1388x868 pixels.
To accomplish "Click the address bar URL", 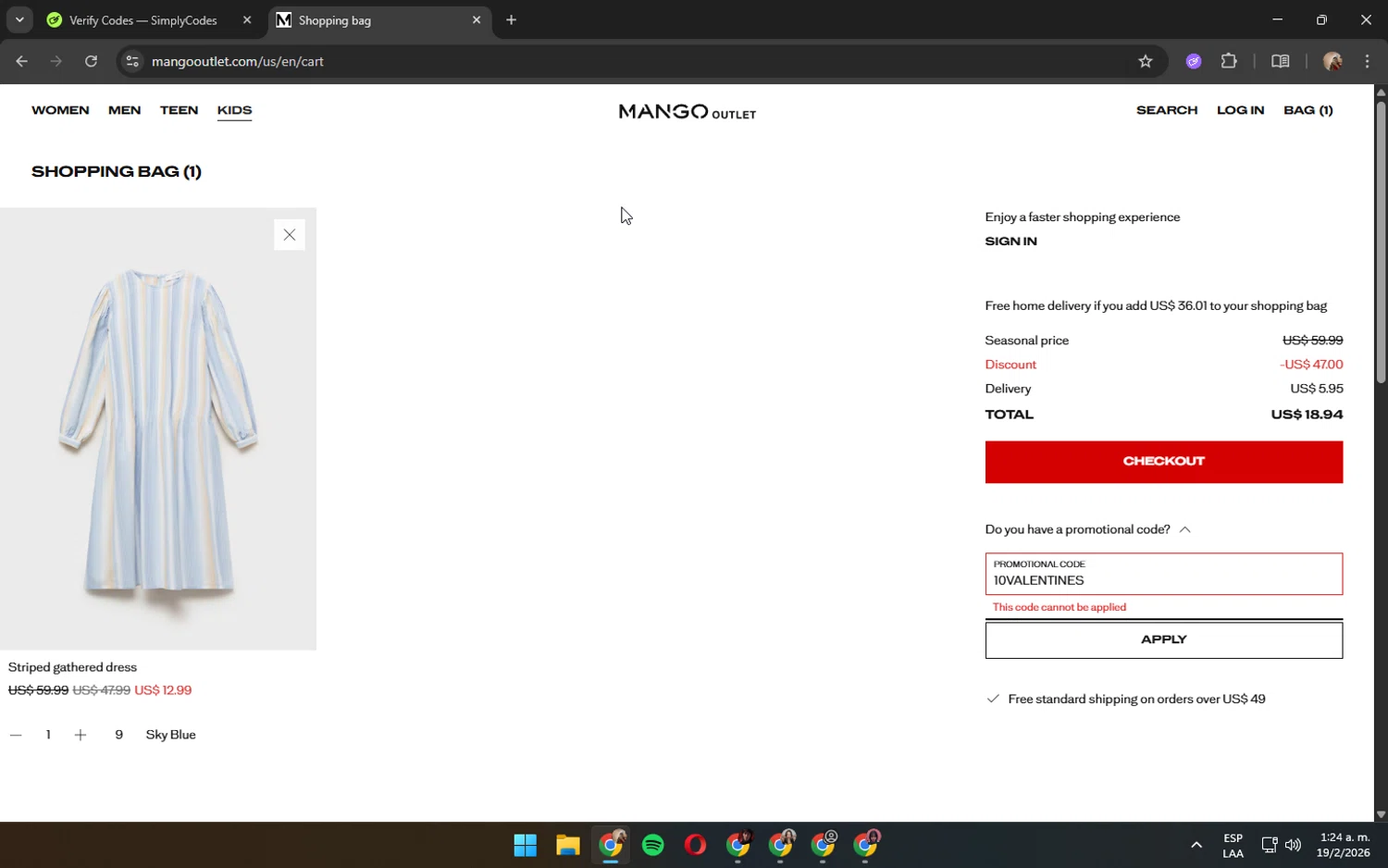I will point(238,61).
